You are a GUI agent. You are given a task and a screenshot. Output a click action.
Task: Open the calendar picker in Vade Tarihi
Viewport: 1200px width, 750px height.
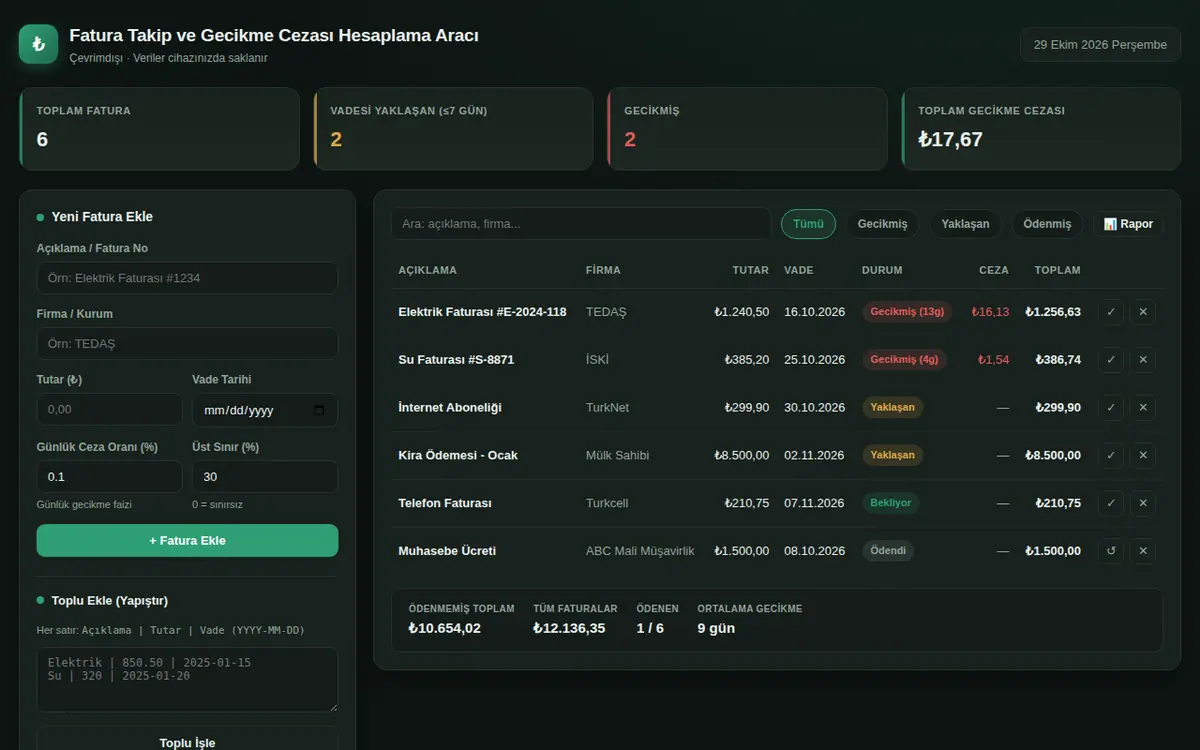(319, 410)
